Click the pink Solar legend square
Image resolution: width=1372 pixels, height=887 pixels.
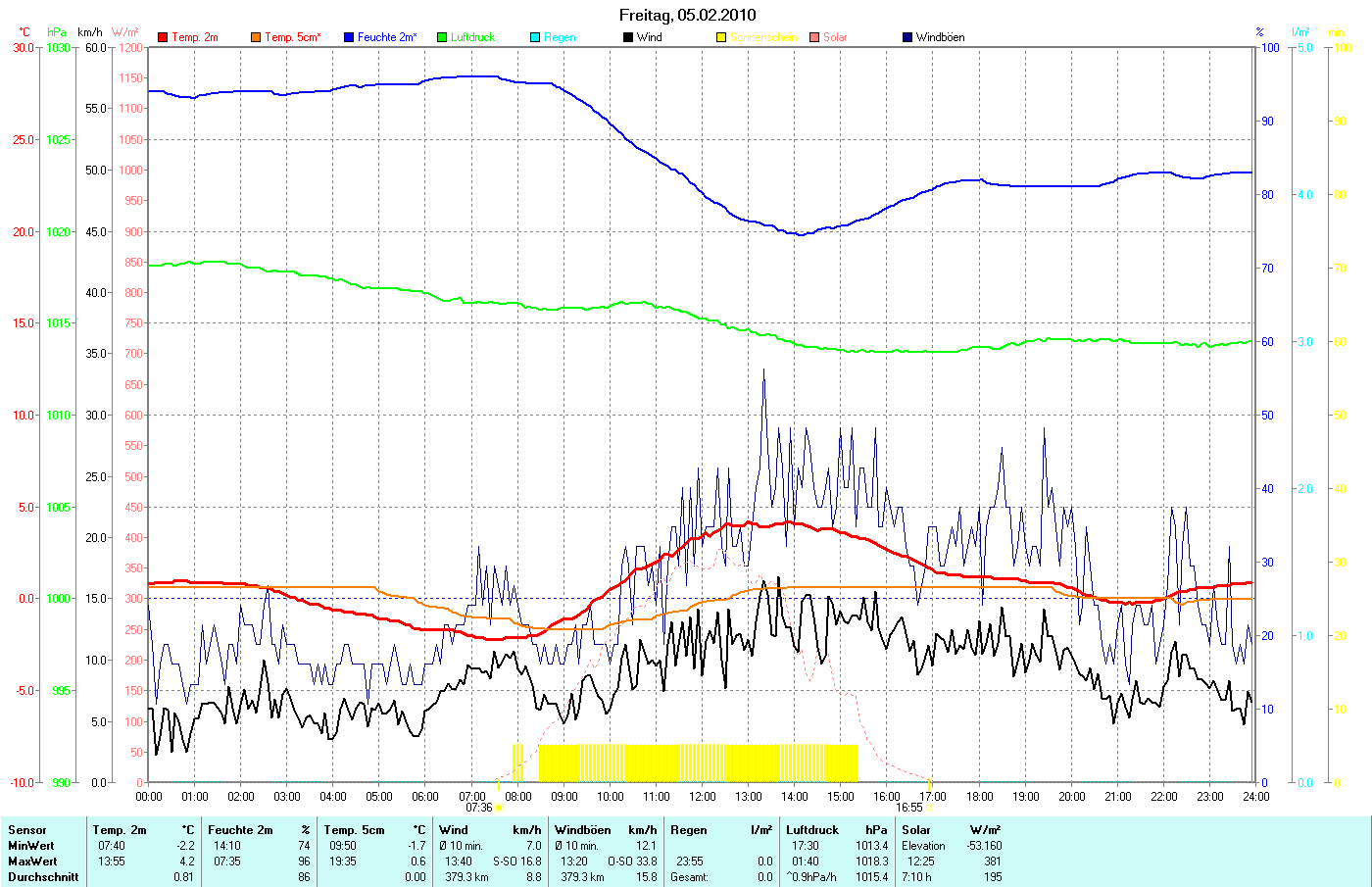point(814,37)
